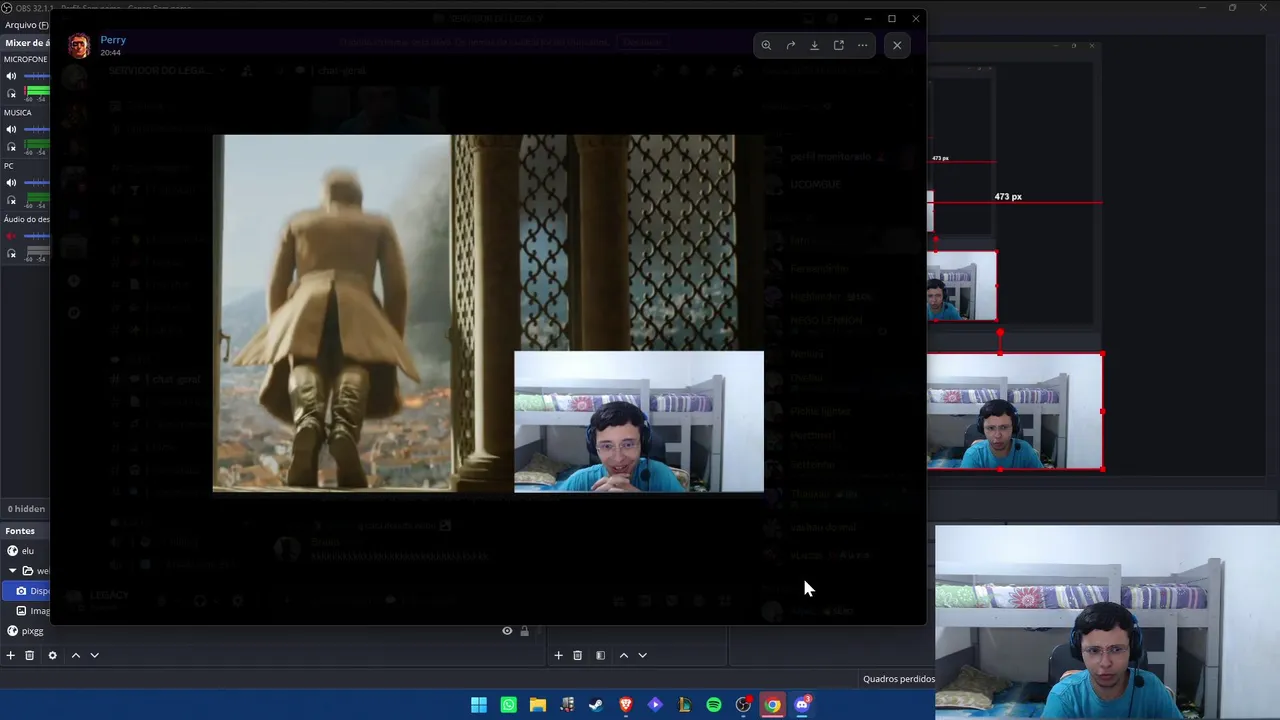This screenshot has width=1280, height=720.
Task: Select the small webcam source in OBS preview
Action: [962, 286]
